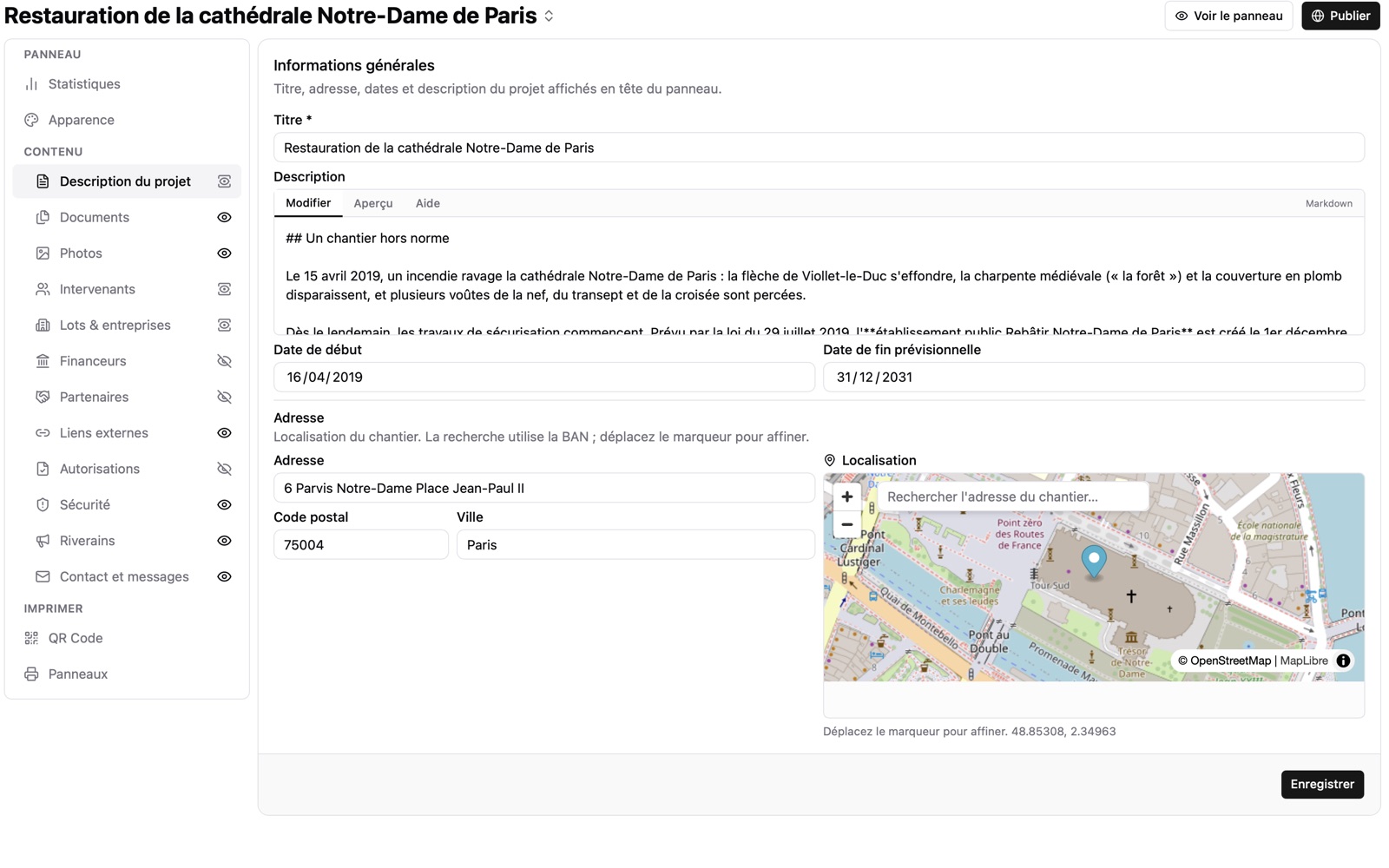This screenshot has height=868, width=1389.
Task: Focus the map address search box
Action: pyautogui.click(x=1013, y=496)
